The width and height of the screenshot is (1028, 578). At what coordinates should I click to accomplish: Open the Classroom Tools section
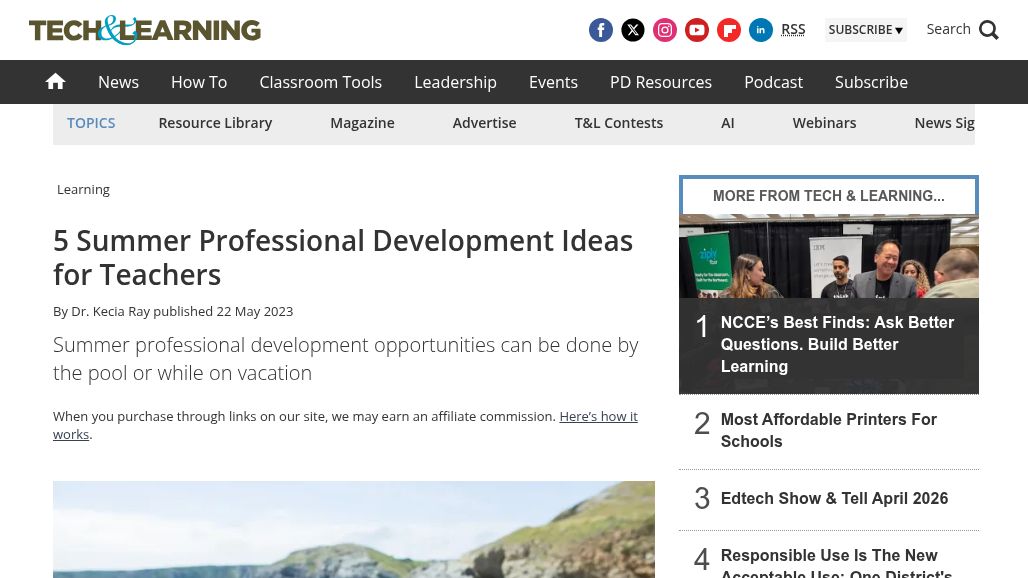point(320,82)
